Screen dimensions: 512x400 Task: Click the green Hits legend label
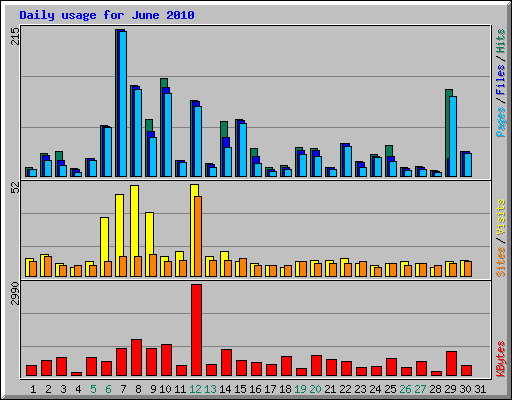pos(501,41)
